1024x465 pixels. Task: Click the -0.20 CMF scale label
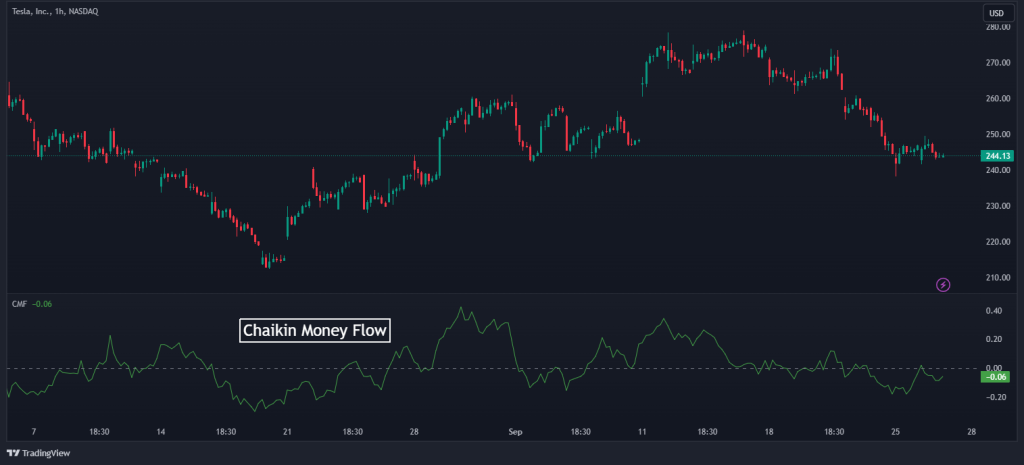(995, 397)
